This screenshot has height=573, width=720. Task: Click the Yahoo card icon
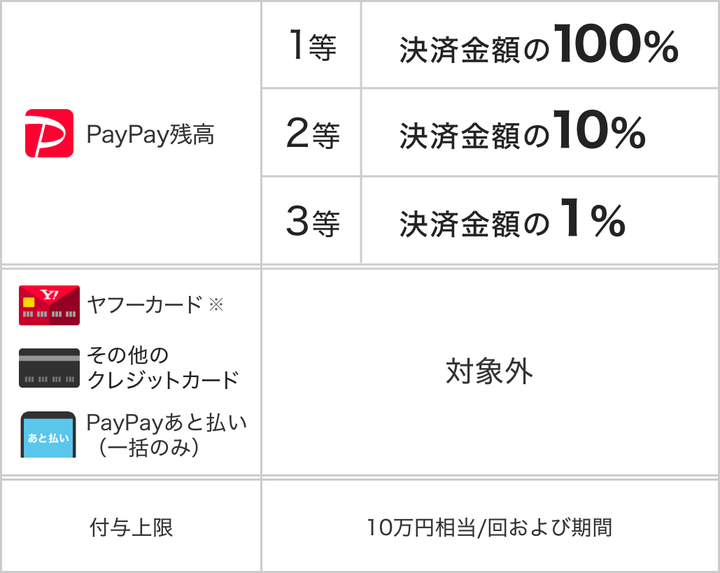pos(49,305)
